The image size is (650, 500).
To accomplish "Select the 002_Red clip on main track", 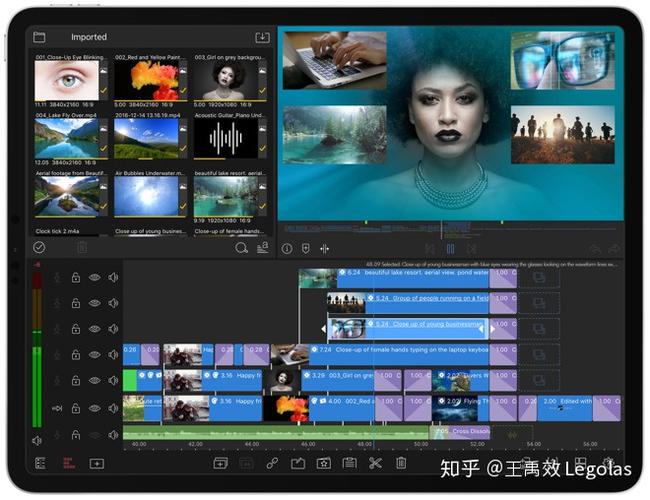I will (x=320, y=408).
